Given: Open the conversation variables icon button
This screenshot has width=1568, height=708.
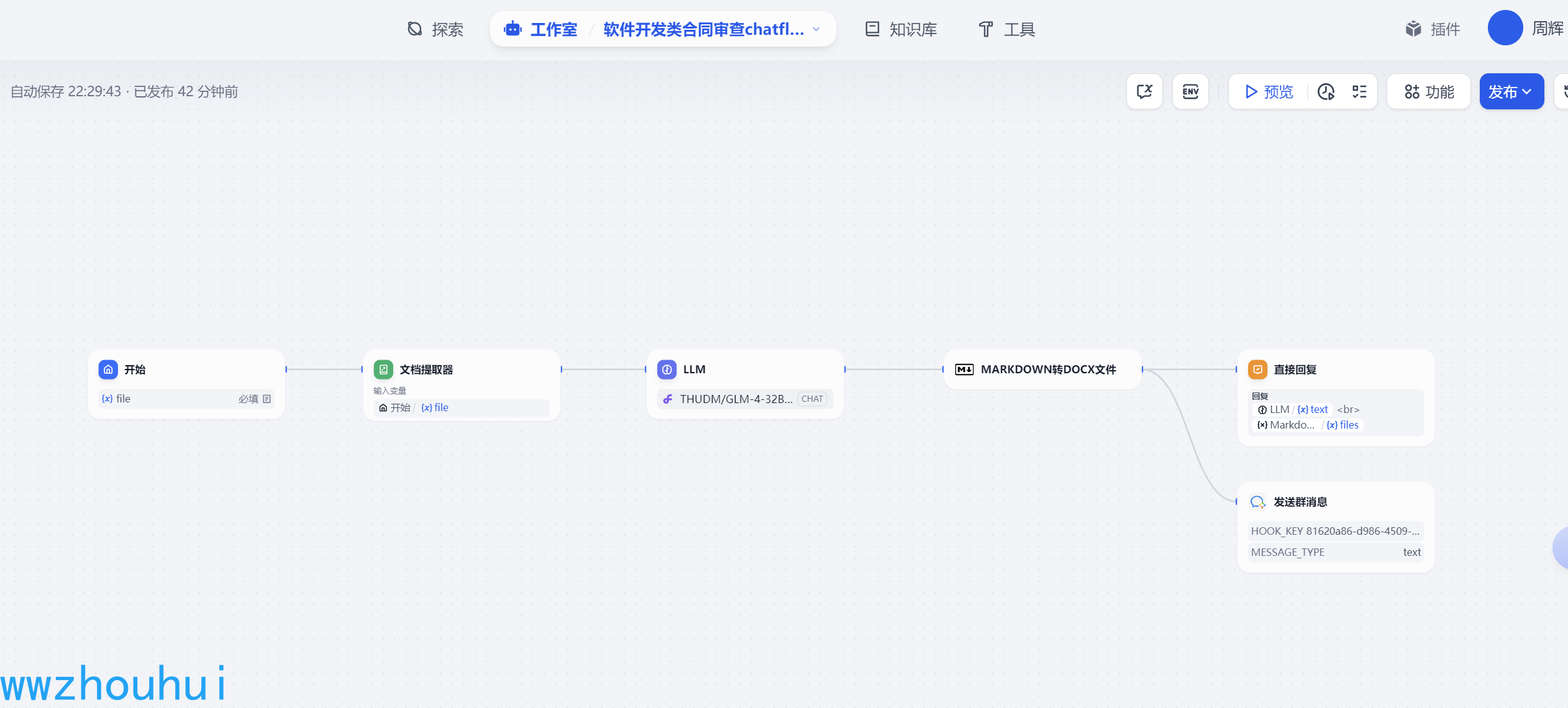Looking at the screenshot, I should [1144, 92].
